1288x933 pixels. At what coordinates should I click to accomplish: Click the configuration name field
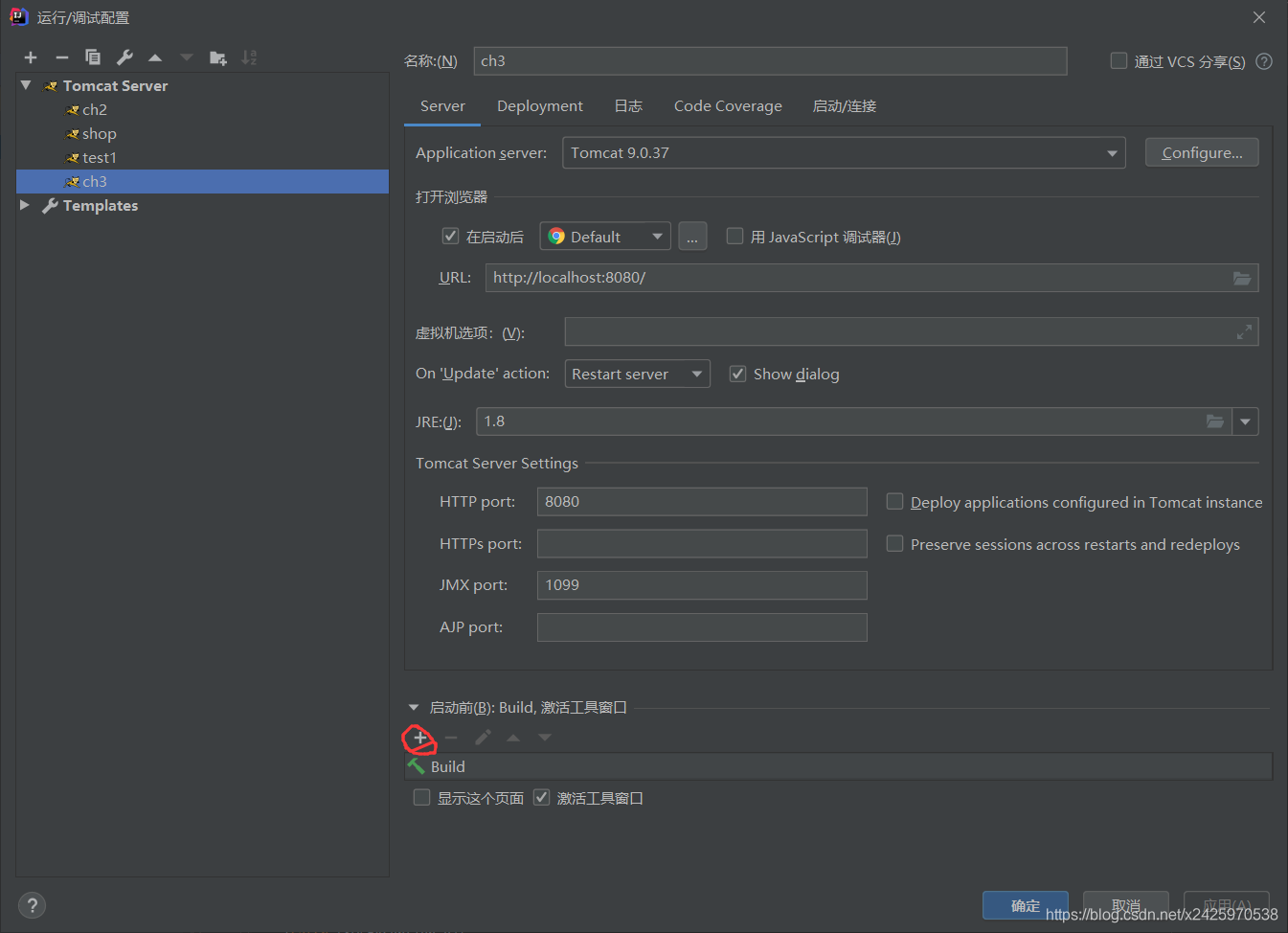click(770, 61)
